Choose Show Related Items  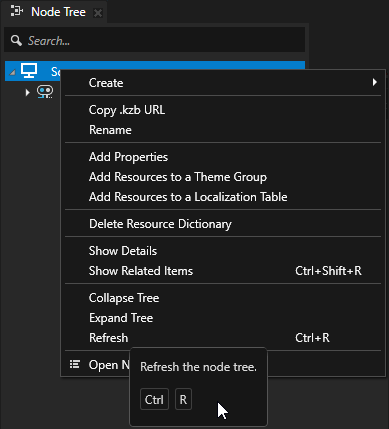223,271
